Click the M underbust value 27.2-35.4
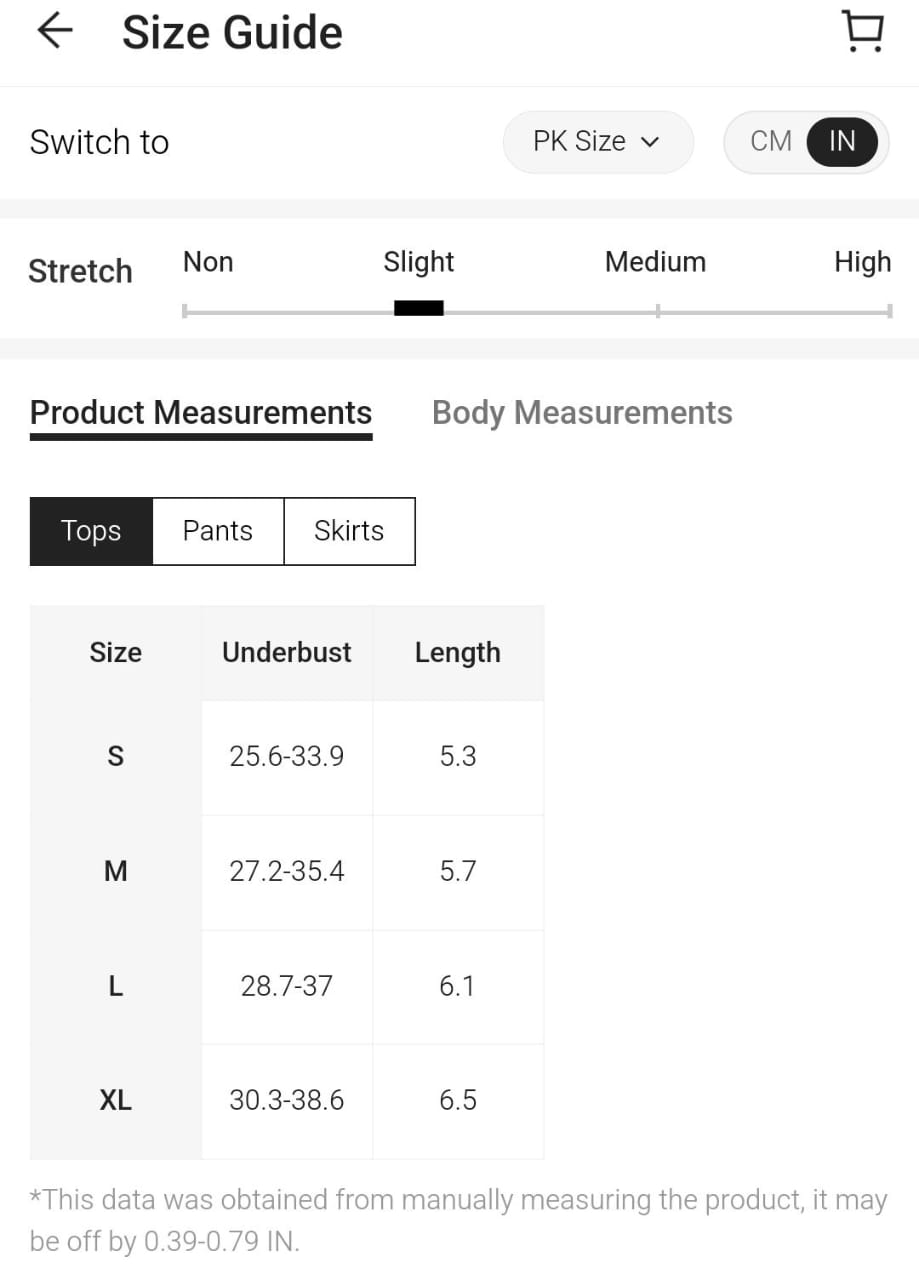Image resolution: width=919 pixels, height=1280 pixels. (287, 871)
